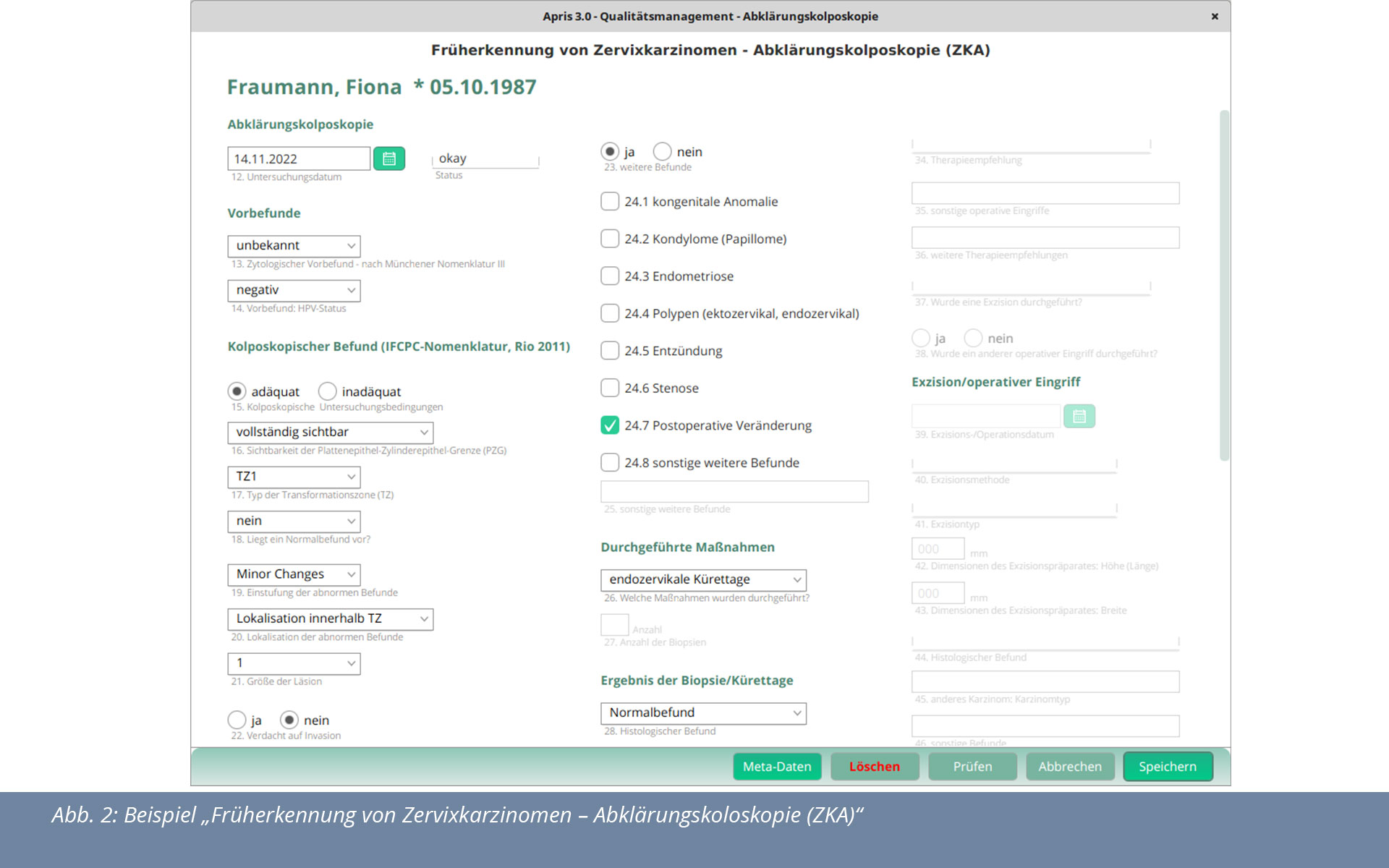Select 'nein' for Verdacht auf Invasion
The image size is (1389, 868).
pyautogui.click(x=289, y=720)
